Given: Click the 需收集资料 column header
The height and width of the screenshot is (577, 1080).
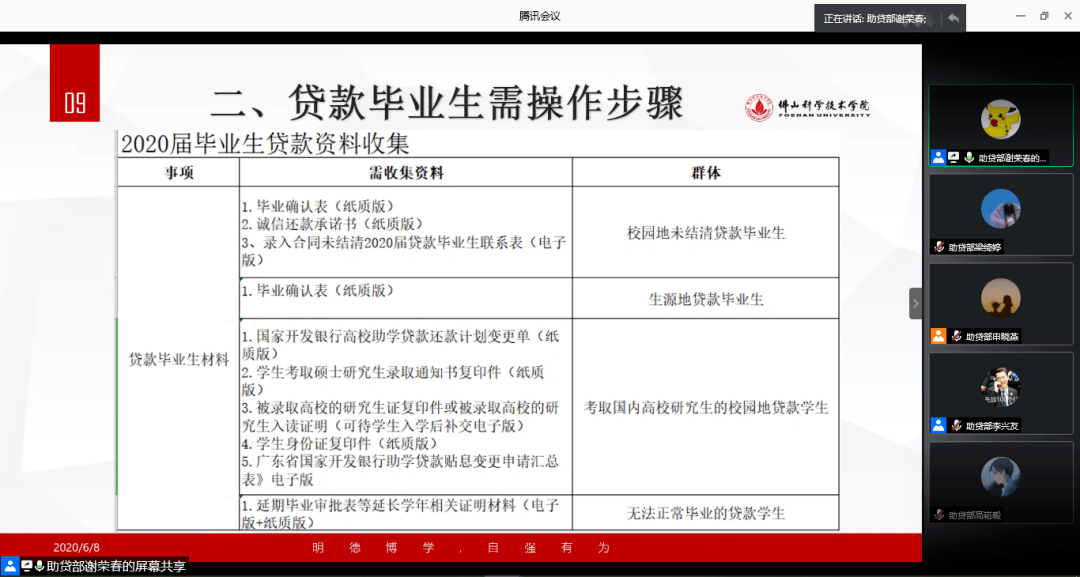Looking at the screenshot, I should (x=406, y=173).
